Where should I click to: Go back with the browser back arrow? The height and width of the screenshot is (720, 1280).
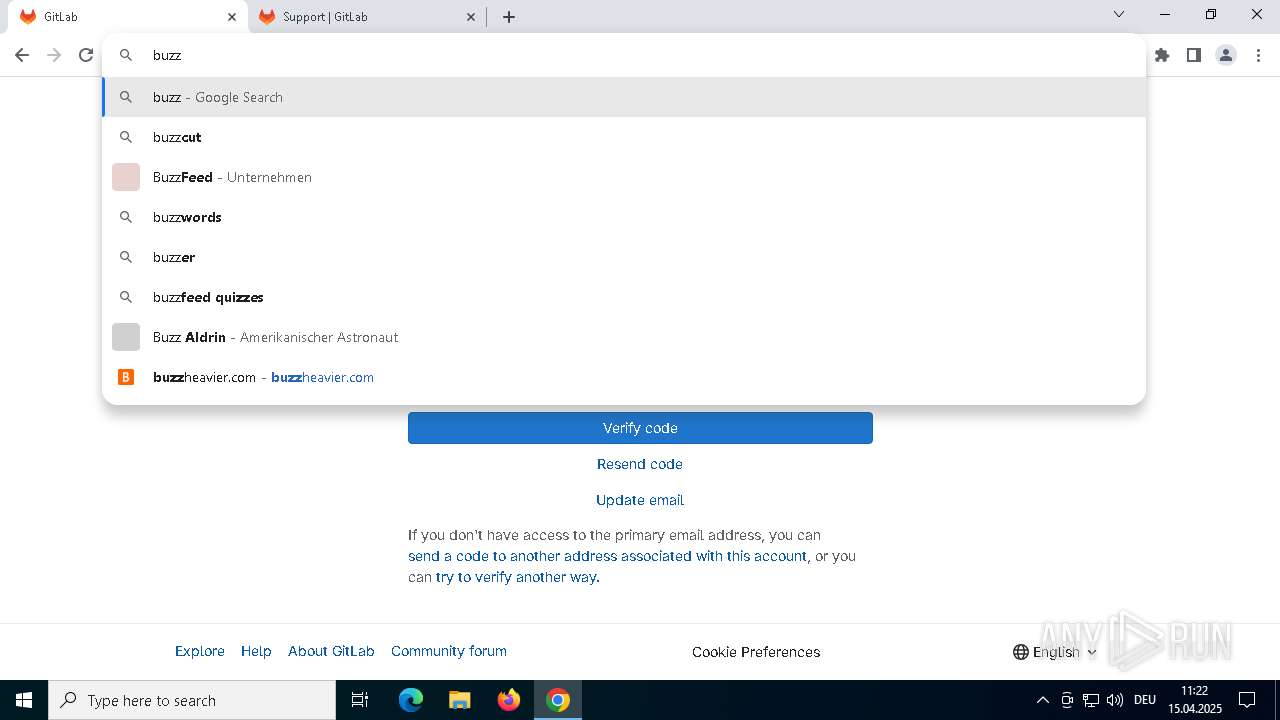[x=22, y=55]
